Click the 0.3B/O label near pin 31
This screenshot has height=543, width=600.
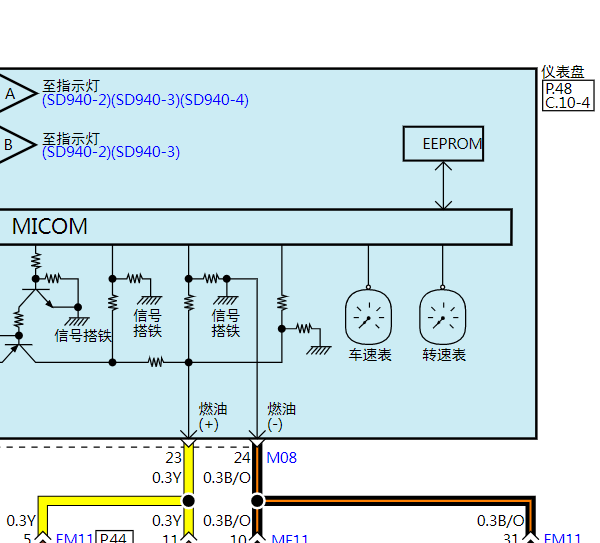point(501,521)
